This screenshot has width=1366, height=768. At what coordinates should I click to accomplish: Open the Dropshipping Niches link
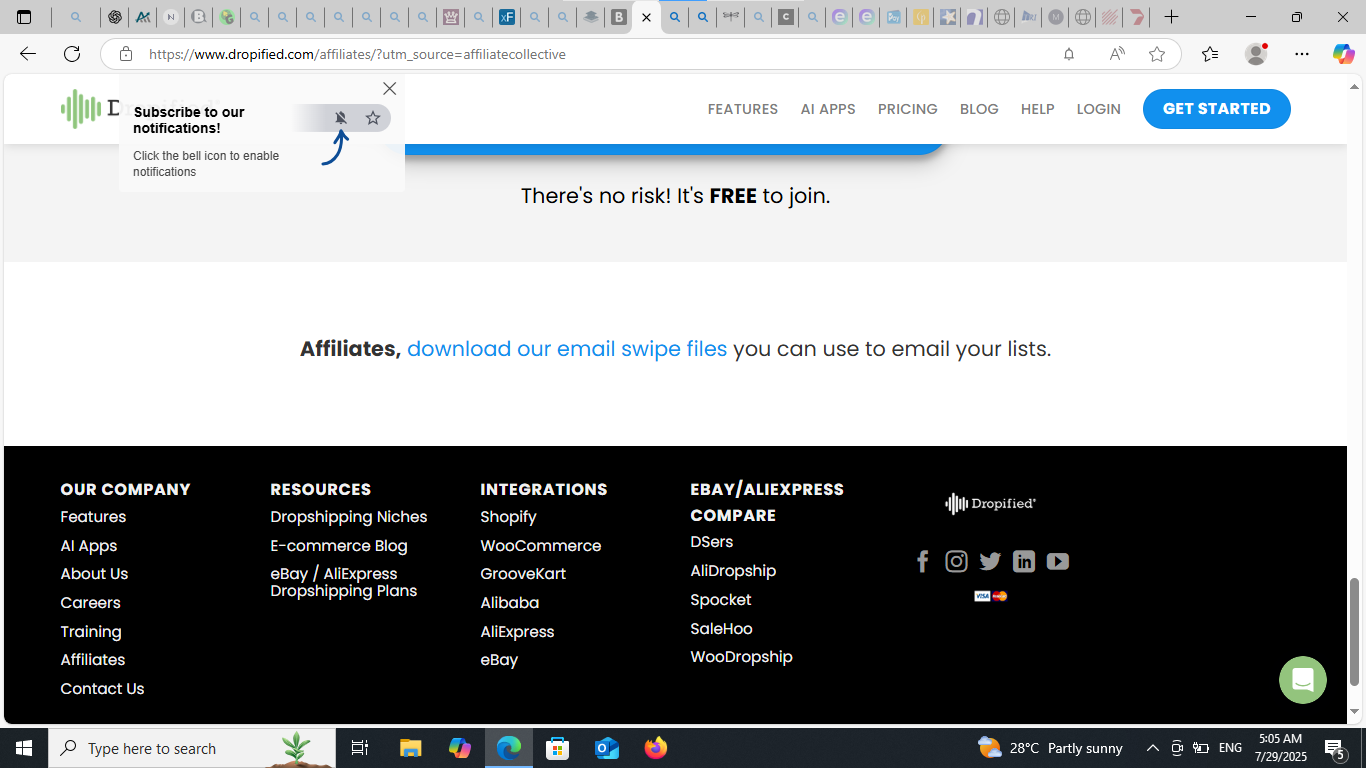point(349,517)
